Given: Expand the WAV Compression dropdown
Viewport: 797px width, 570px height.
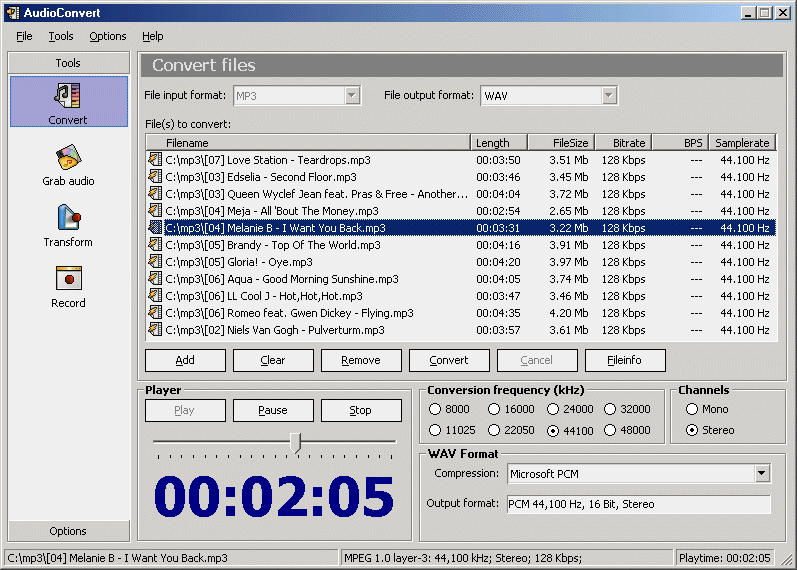Looking at the screenshot, I should [762, 473].
